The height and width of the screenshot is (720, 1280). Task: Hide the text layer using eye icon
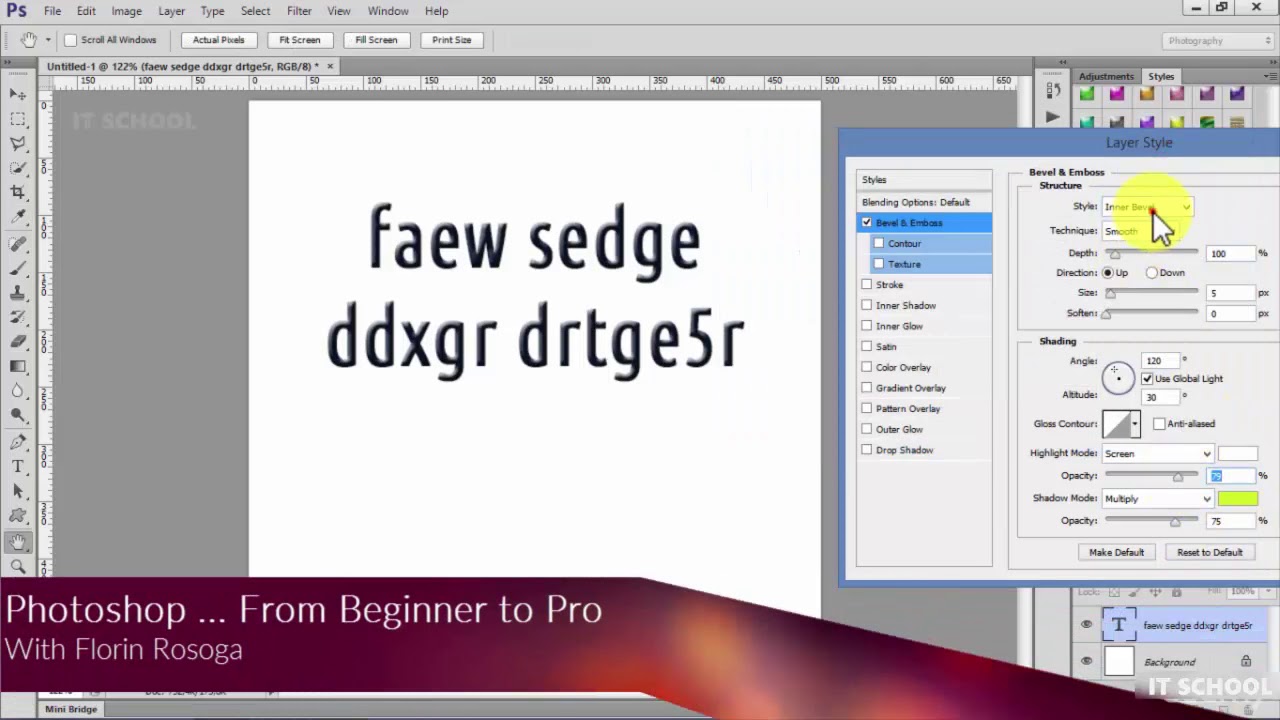(x=1086, y=625)
